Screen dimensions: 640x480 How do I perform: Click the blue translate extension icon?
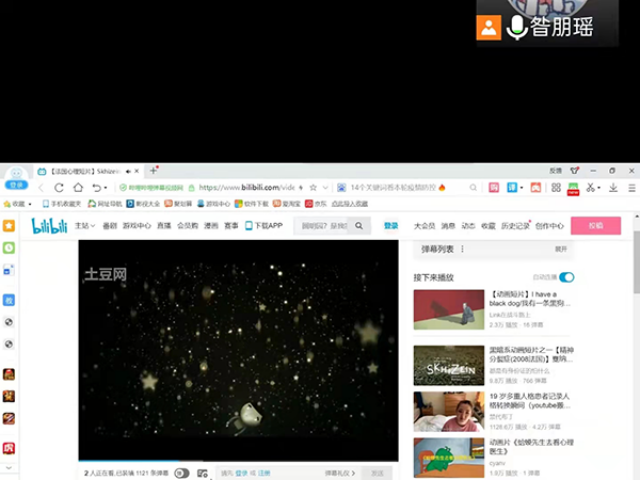click(512, 187)
